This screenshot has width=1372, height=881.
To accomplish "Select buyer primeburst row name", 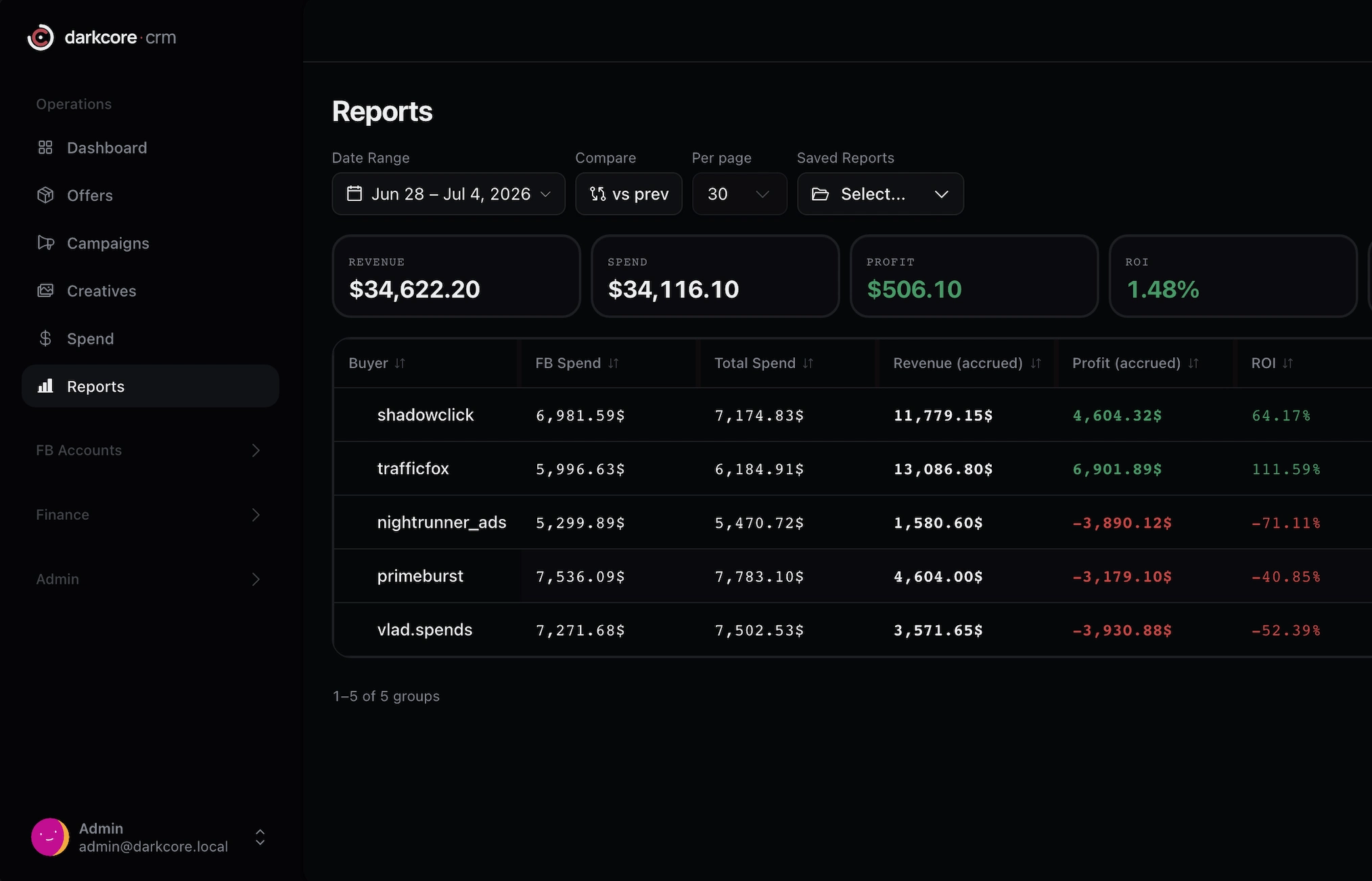I will [x=420, y=576].
